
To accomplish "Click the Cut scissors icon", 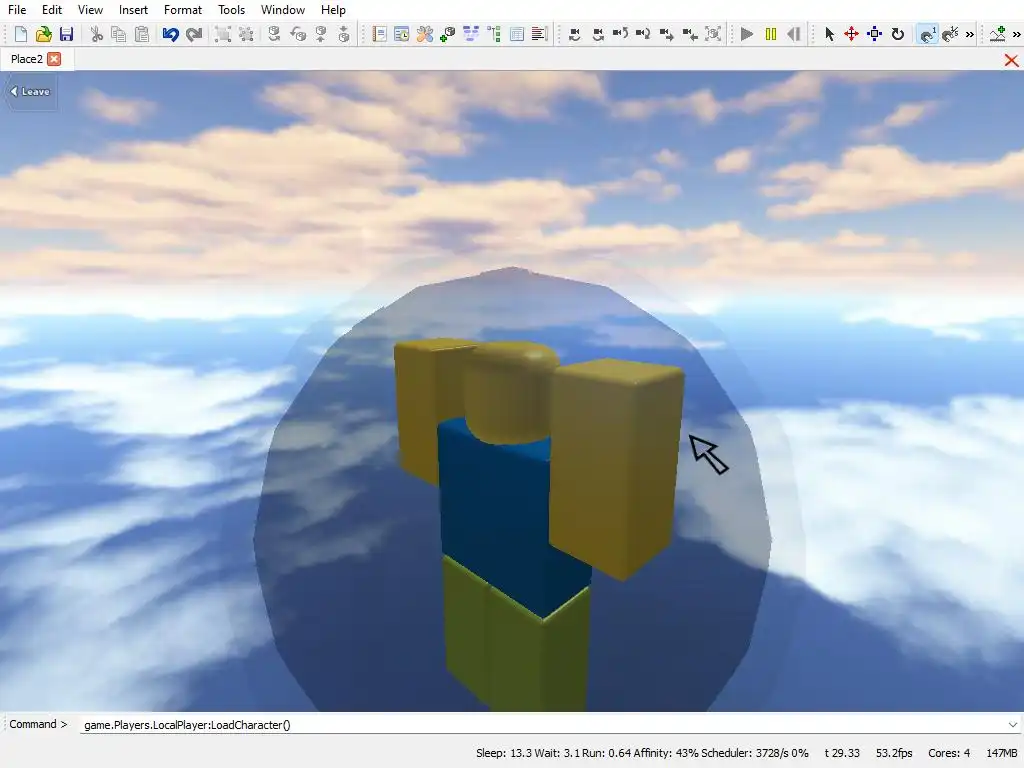I will pyautogui.click(x=97, y=34).
